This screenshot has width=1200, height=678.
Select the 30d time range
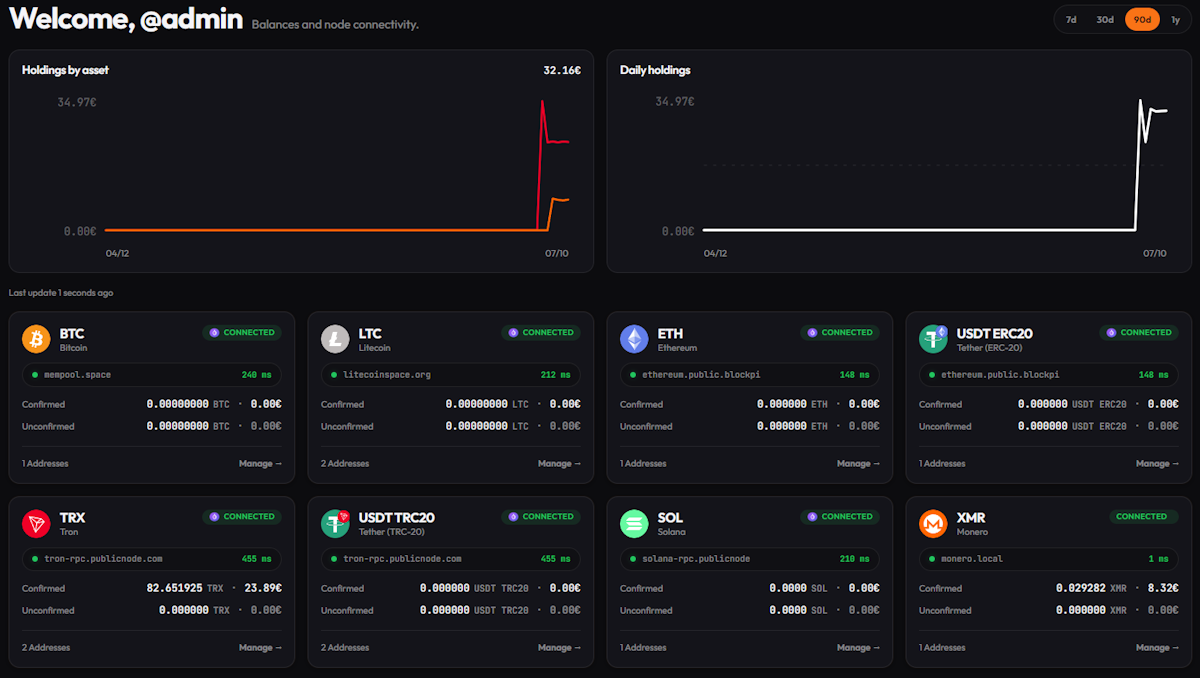[x=1105, y=19]
